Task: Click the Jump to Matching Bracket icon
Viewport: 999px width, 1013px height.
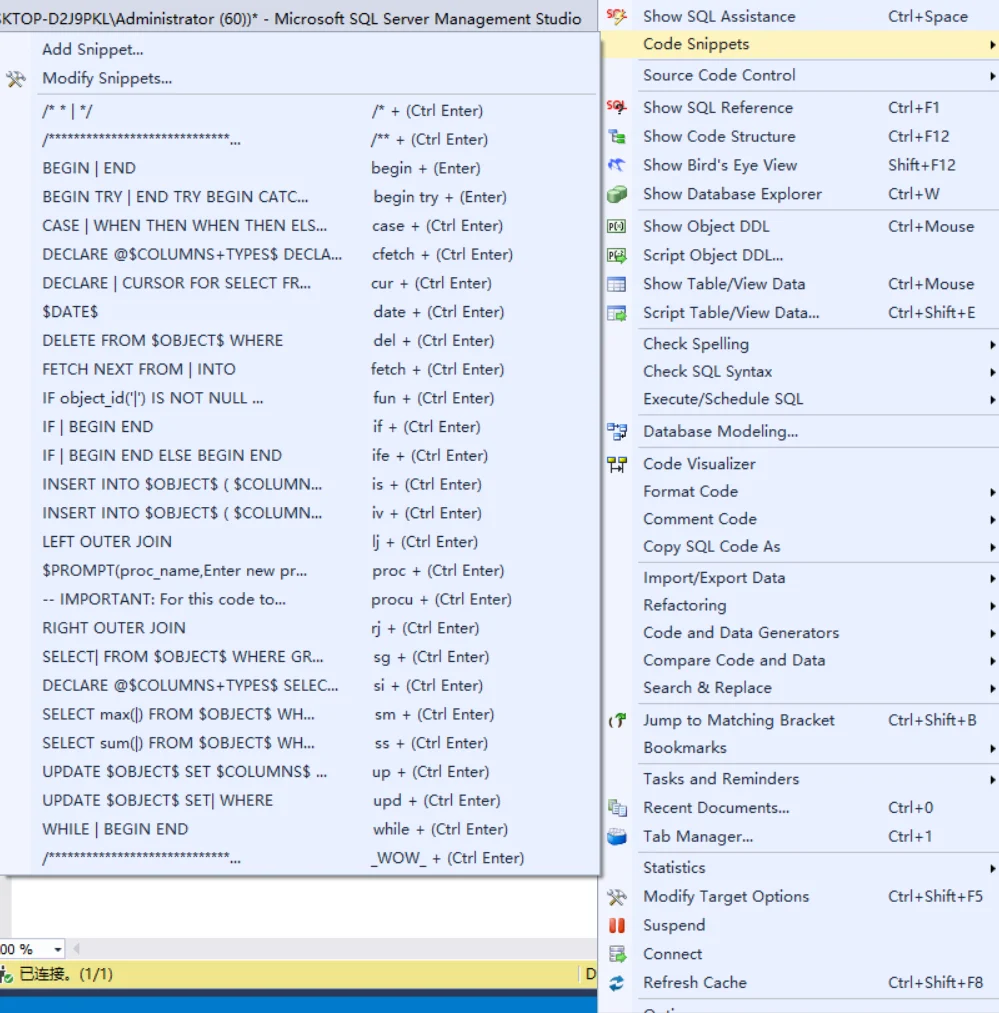Action: [x=616, y=720]
